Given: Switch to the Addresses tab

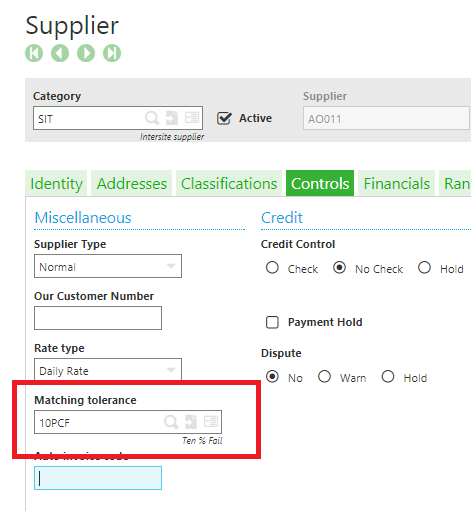Looking at the screenshot, I should point(132,183).
